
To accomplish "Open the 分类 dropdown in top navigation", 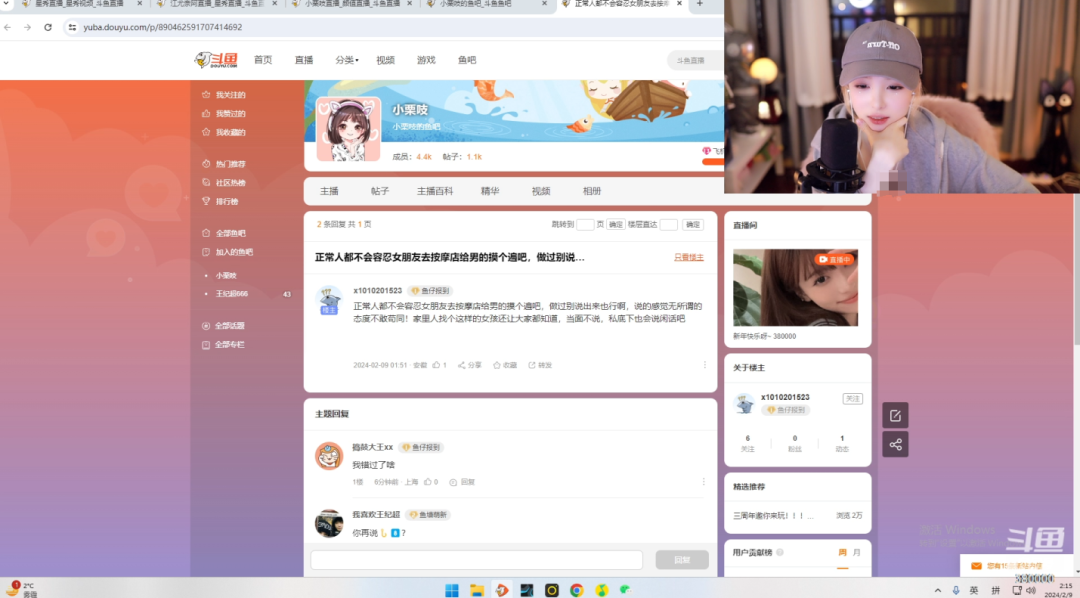I will (346, 60).
